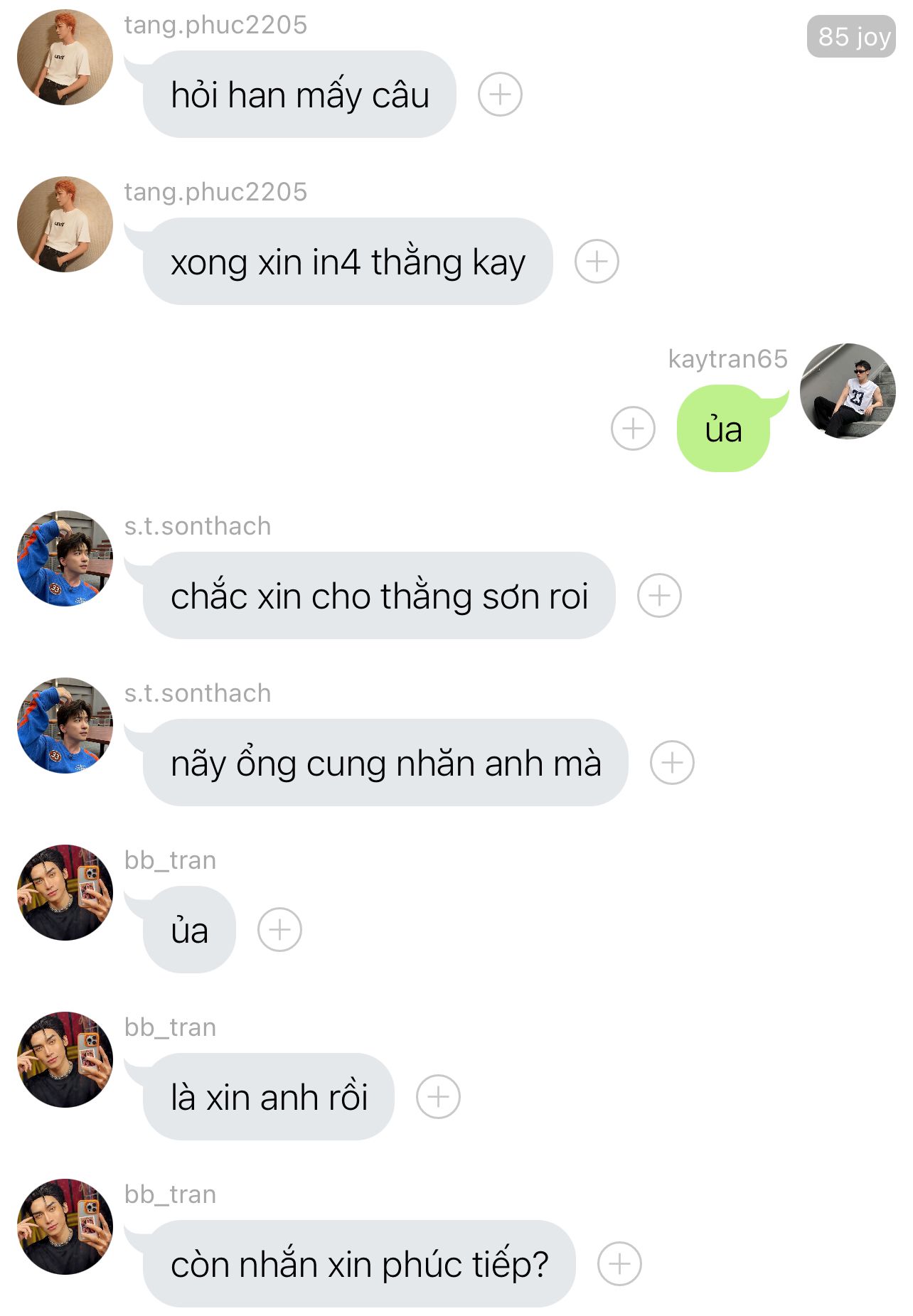Add reaction to "còn nhắn xin phúc tiếp?"

point(619,1263)
